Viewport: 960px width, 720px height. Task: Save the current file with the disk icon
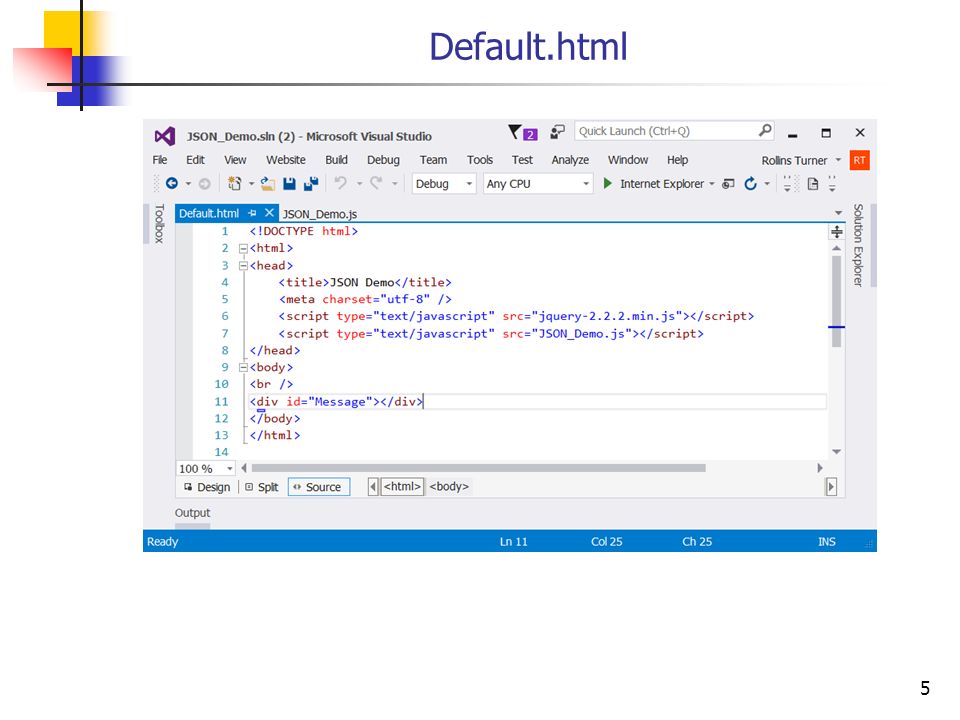coord(289,183)
